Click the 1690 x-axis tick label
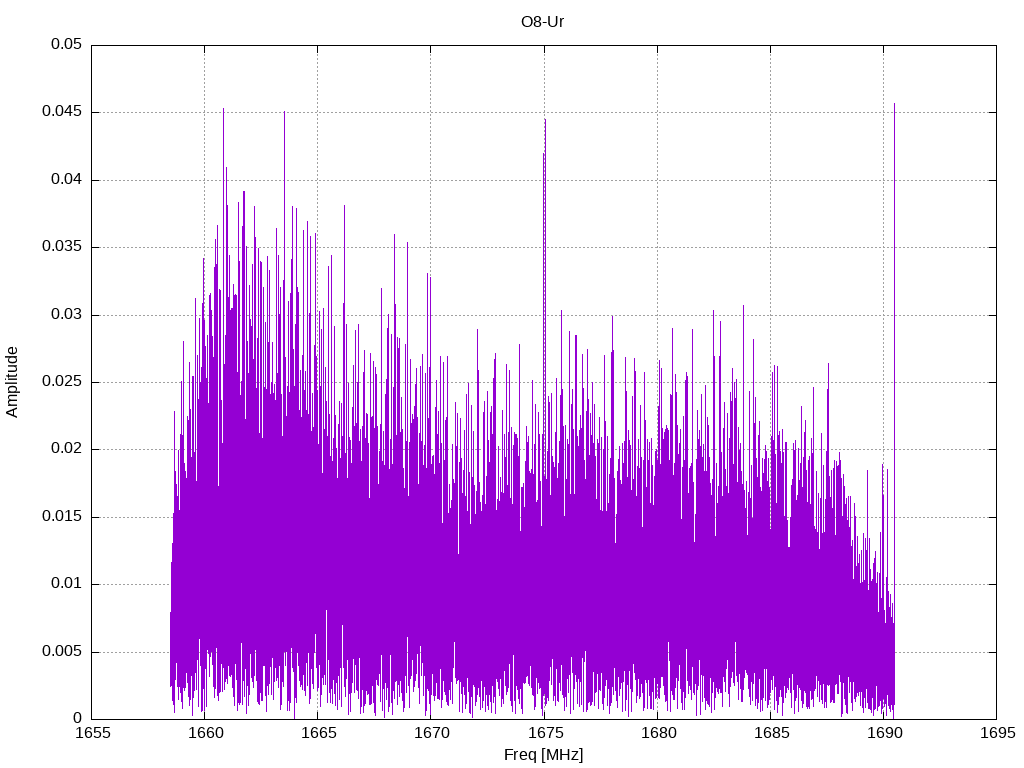The height and width of the screenshot is (768, 1024). [x=885, y=733]
